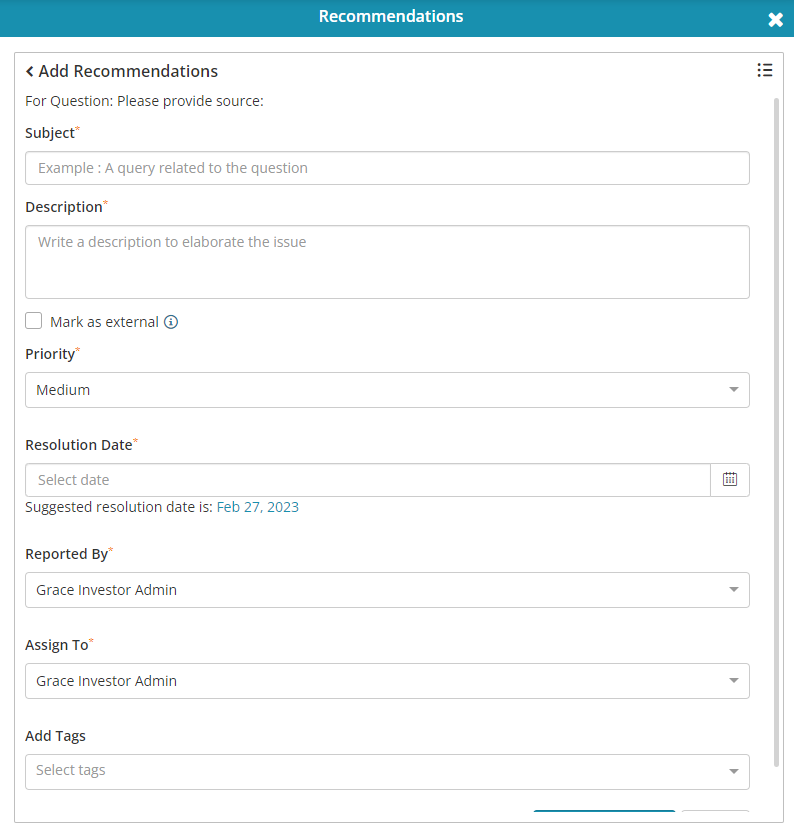Open the recommendations list view icon
This screenshot has width=794, height=836.
[x=765, y=70]
